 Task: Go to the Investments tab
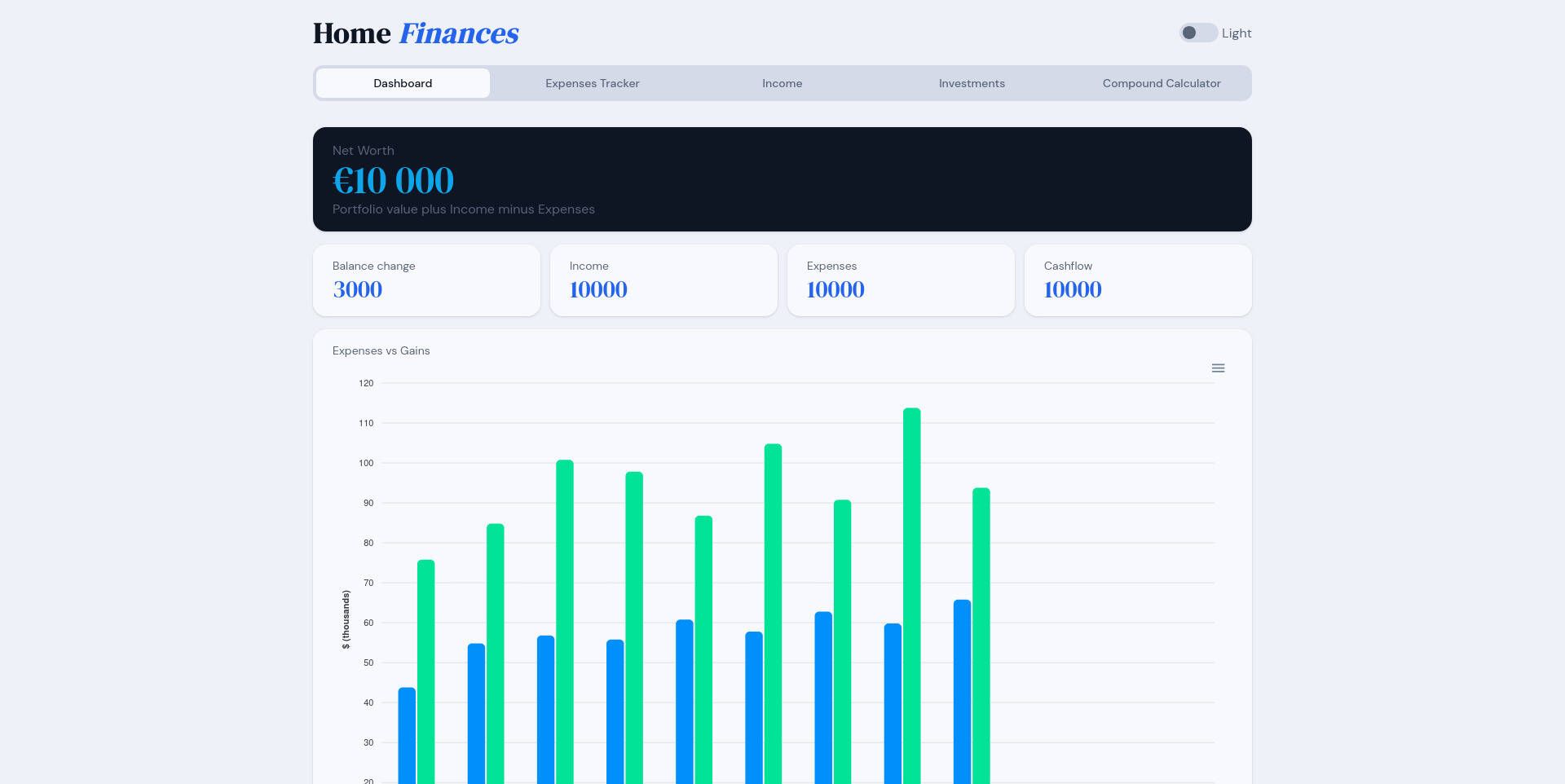[x=972, y=83]
